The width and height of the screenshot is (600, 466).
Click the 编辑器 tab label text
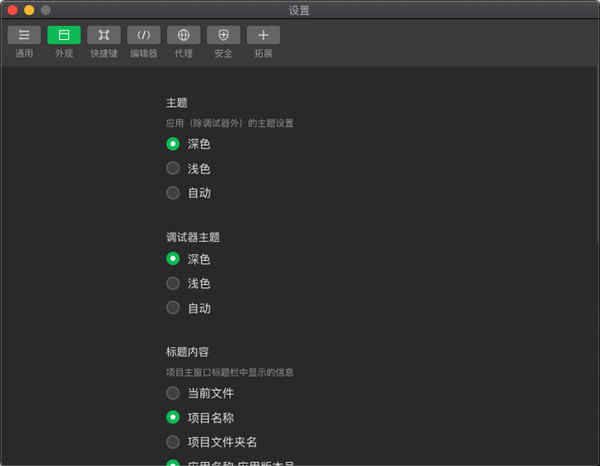(x=143, y=53)
